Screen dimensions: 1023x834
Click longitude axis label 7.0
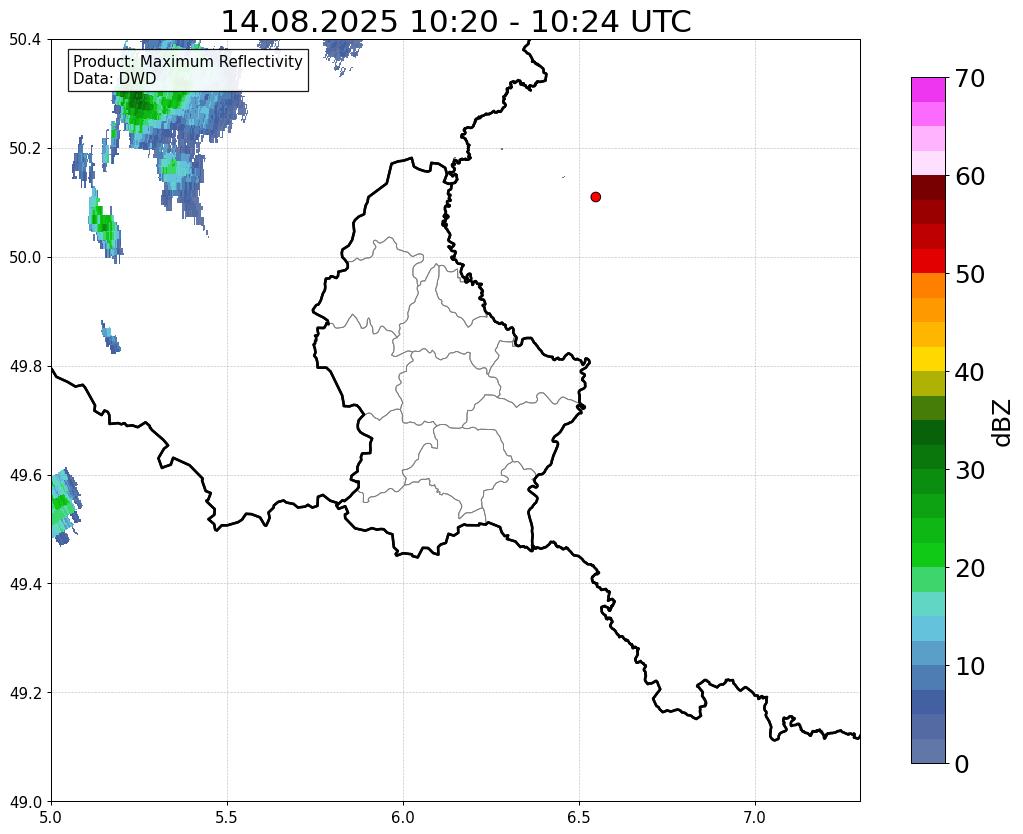pyautogui.click(x=755, y=818)
